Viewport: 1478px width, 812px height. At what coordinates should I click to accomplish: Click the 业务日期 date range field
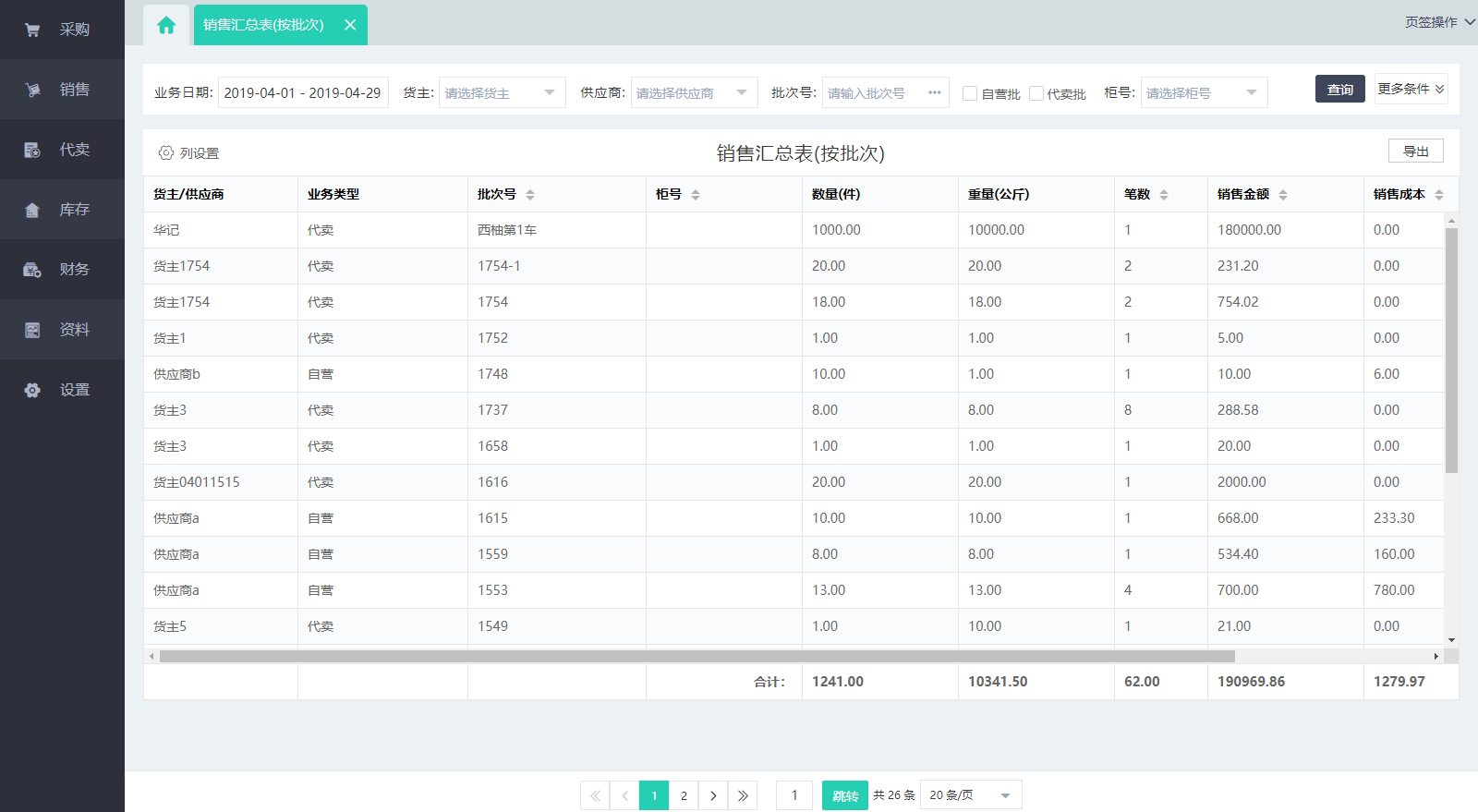[x=303, y=92]
